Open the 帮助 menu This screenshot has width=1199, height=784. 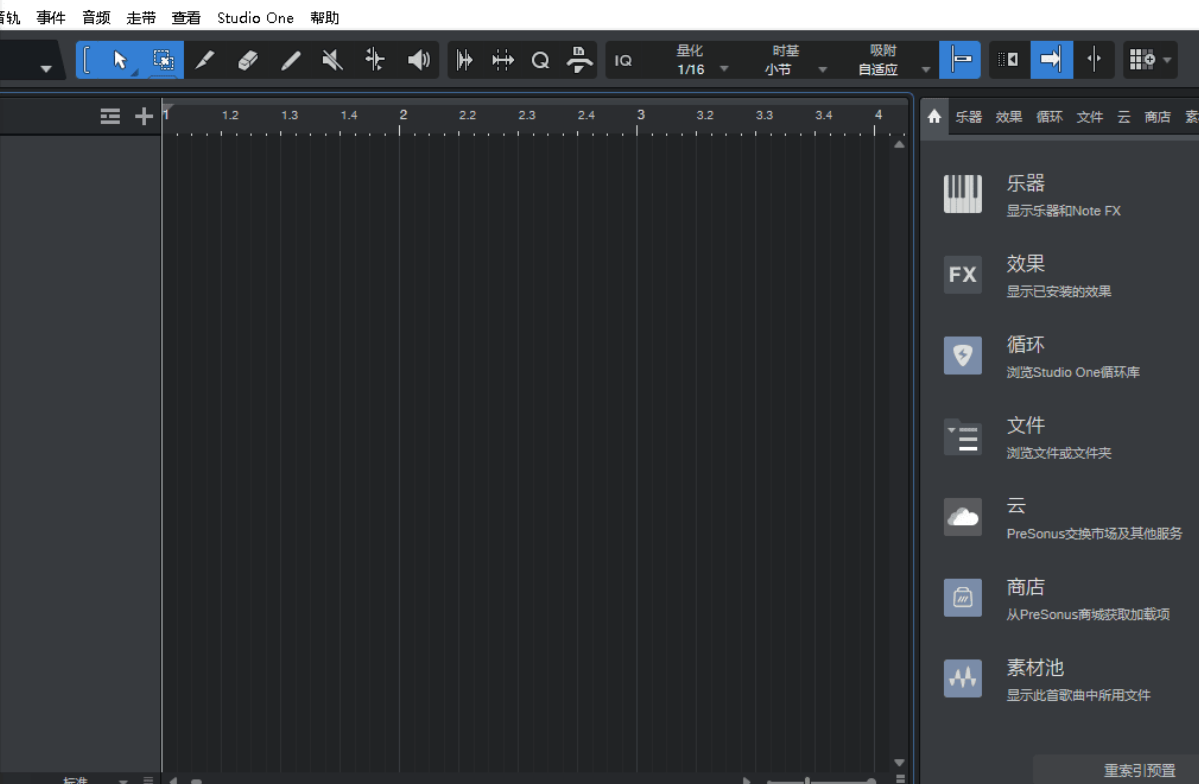324,18
